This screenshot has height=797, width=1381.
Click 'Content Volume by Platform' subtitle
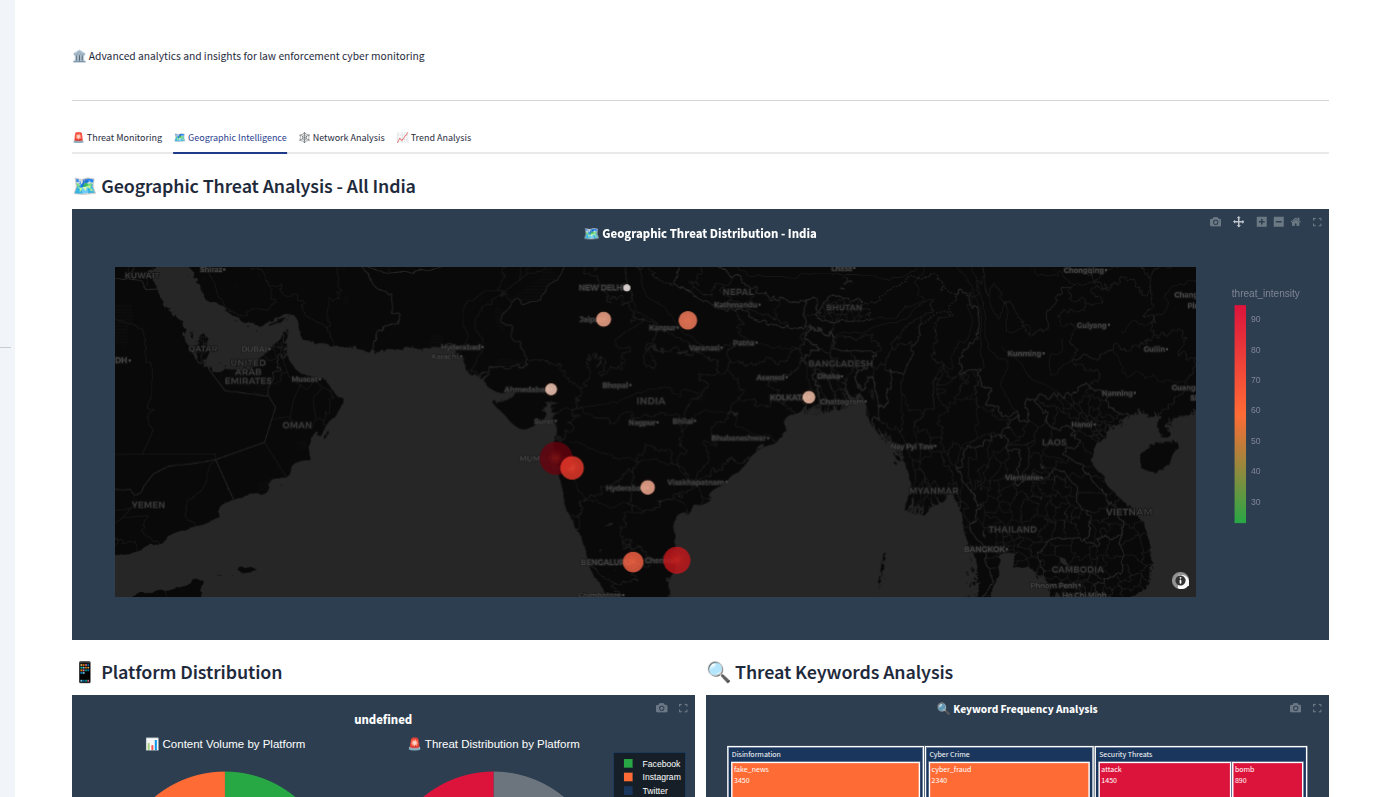point(225,744)
